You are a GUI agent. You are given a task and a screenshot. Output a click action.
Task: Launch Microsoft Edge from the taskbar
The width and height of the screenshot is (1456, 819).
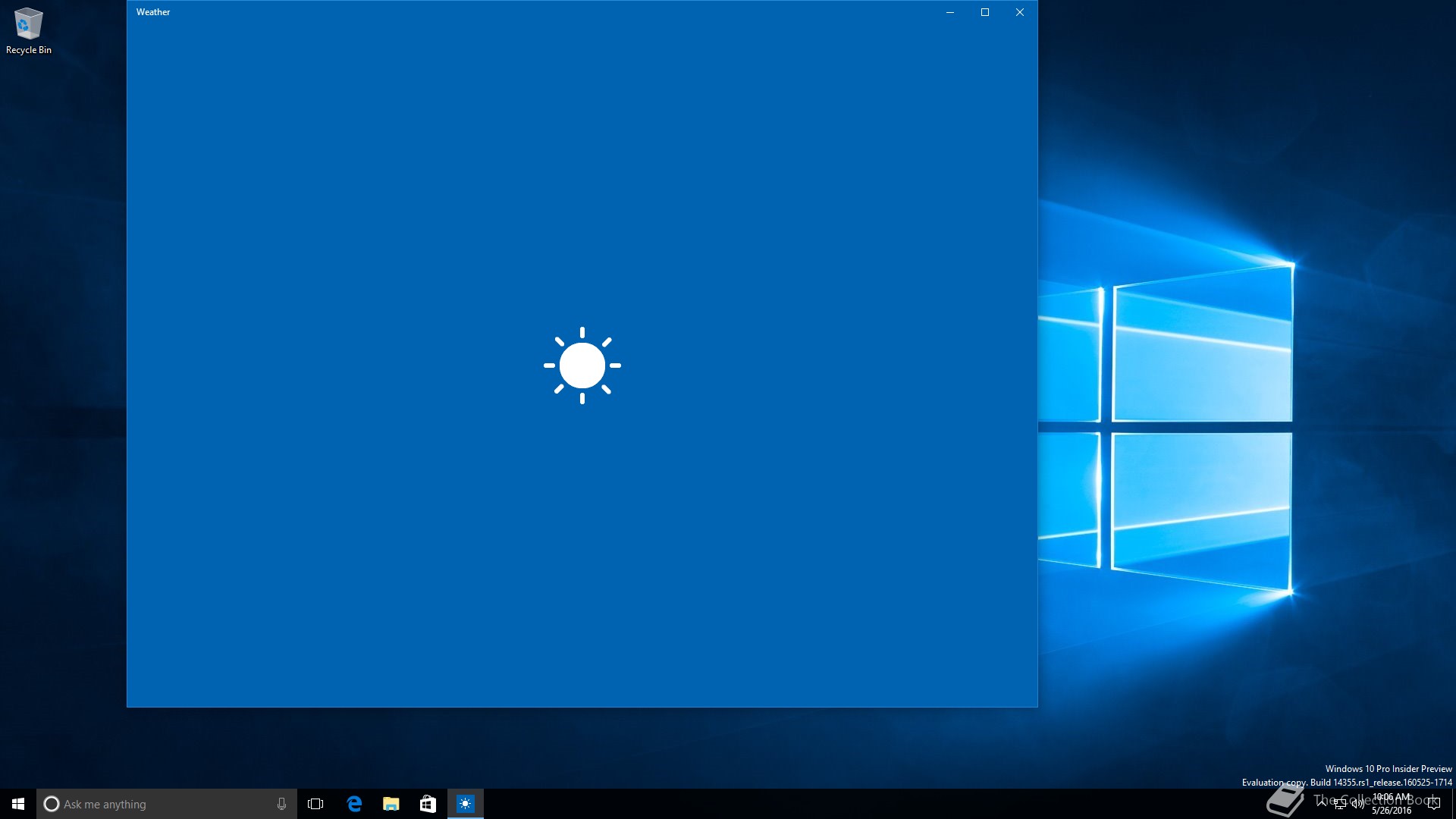tap(354, 804)
